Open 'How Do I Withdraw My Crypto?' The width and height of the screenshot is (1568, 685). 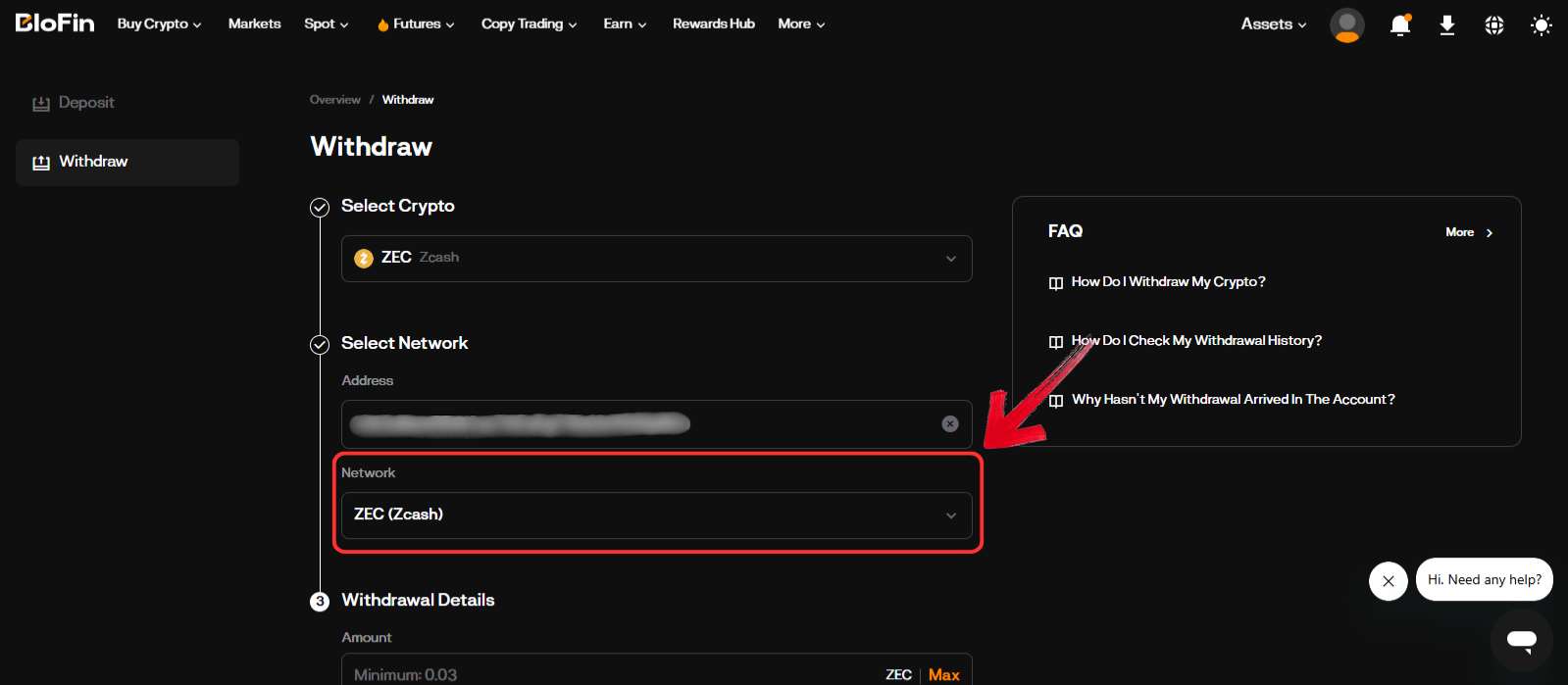1167,282
